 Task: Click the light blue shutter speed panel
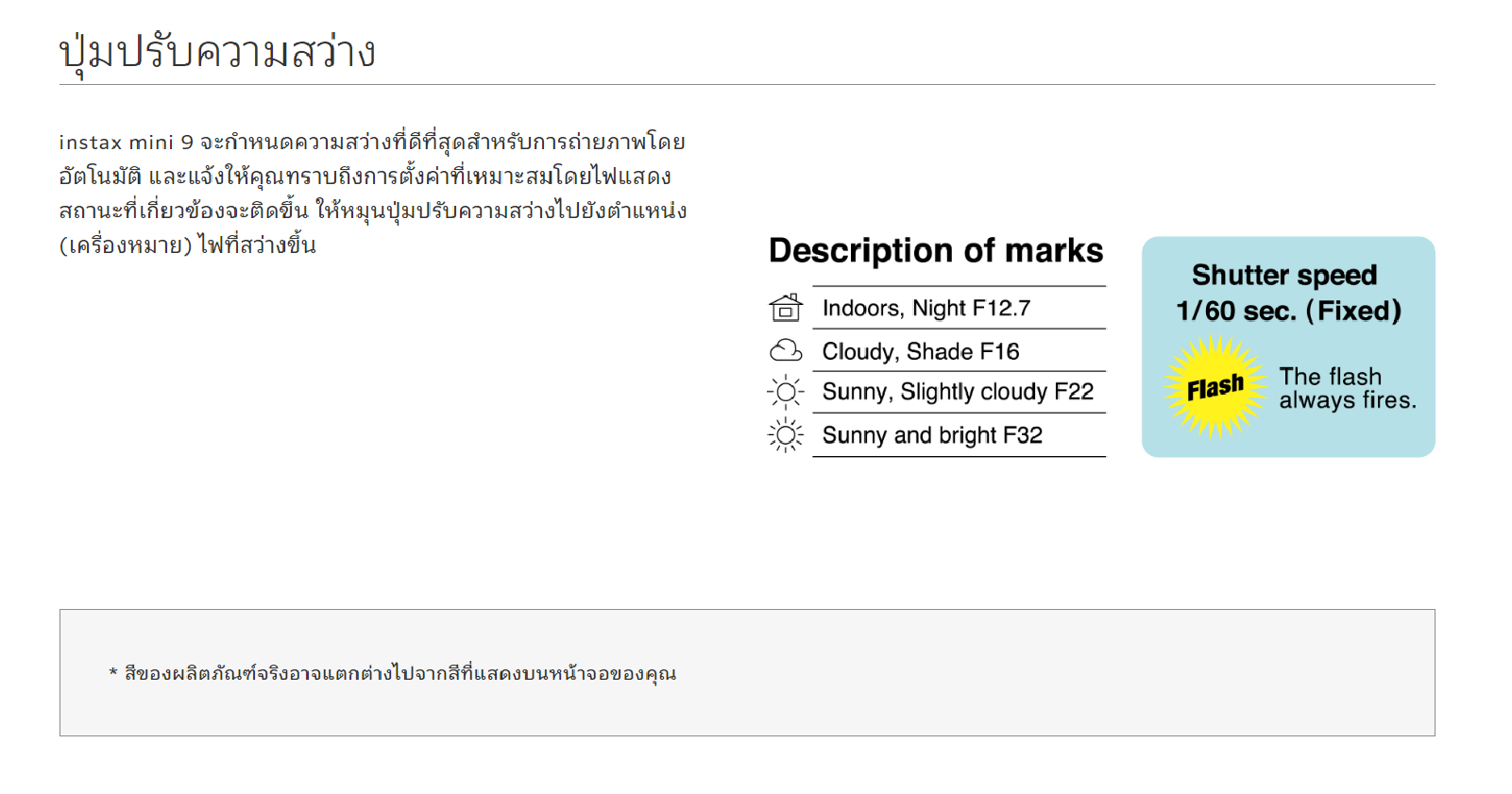(1288, 346)
